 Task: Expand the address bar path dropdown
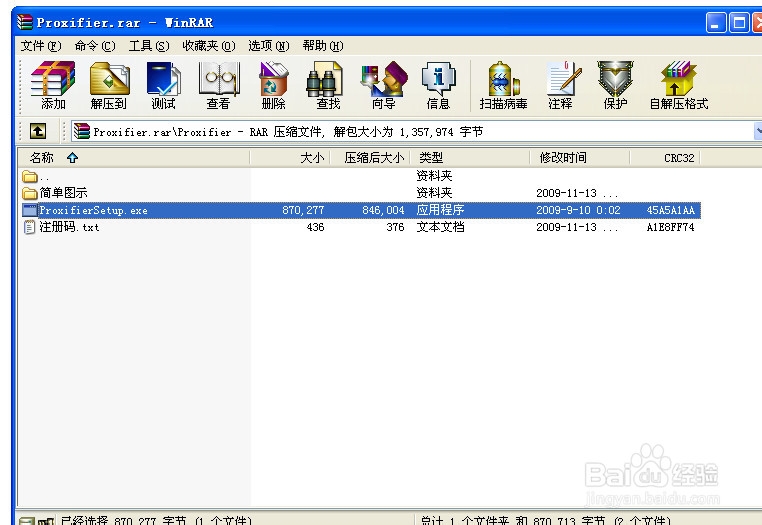(758, 131)
